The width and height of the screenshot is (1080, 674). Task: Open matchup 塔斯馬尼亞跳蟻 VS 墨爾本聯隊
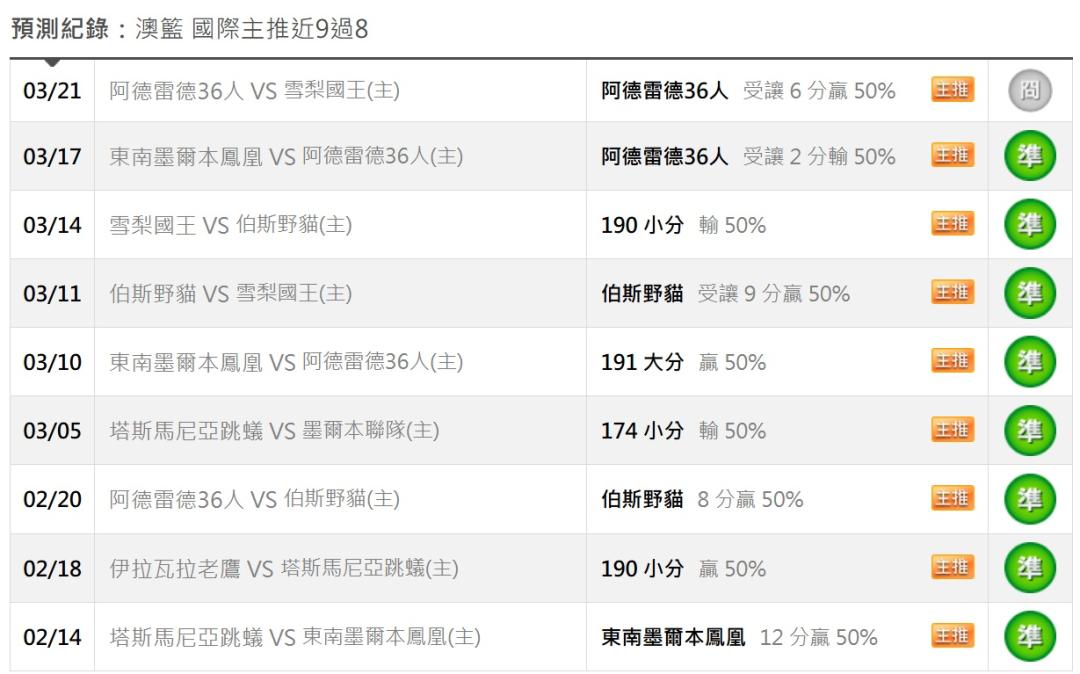[274, 431]
